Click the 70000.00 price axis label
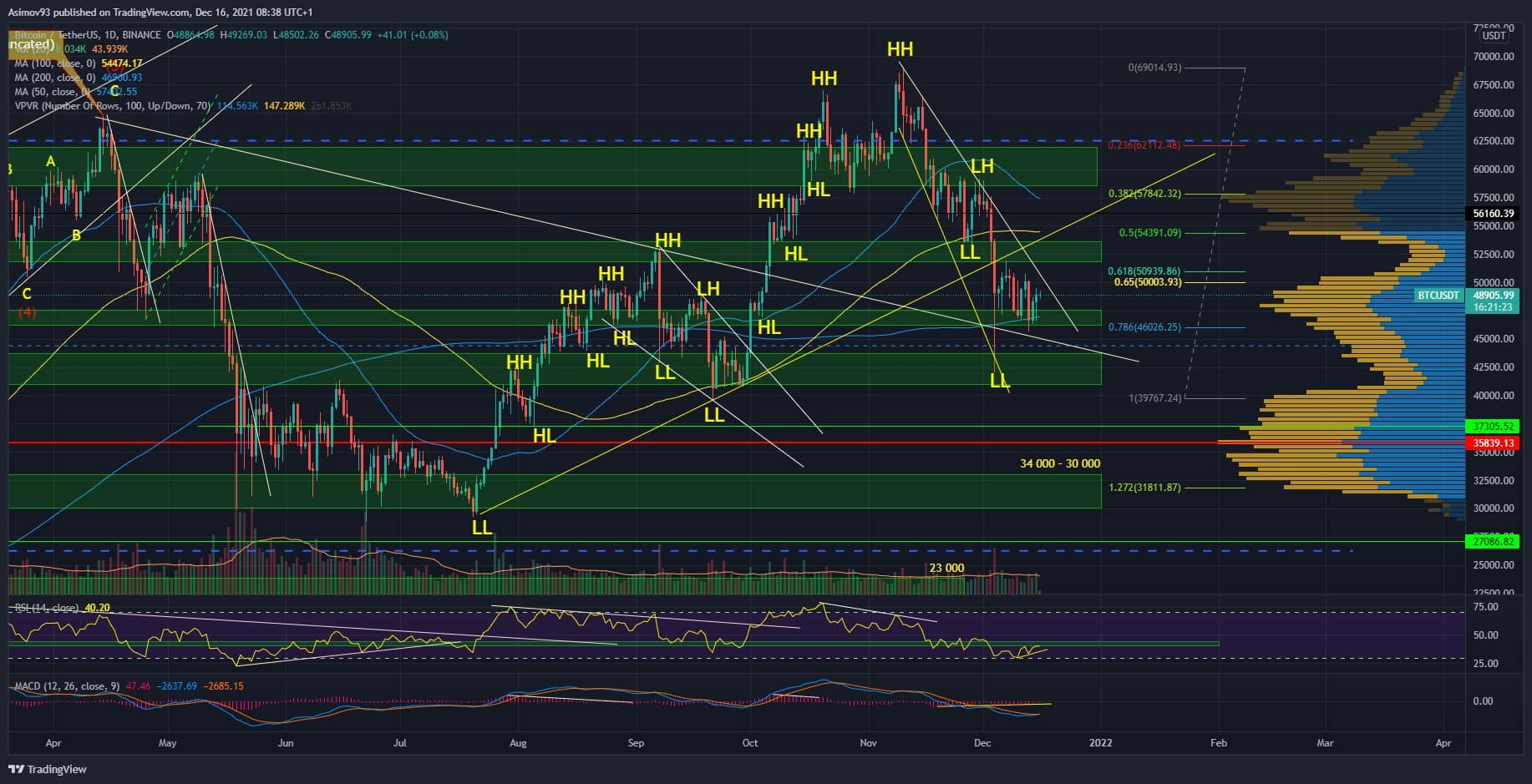The width and height of the screenshot is (1532, 784). 1494,57
